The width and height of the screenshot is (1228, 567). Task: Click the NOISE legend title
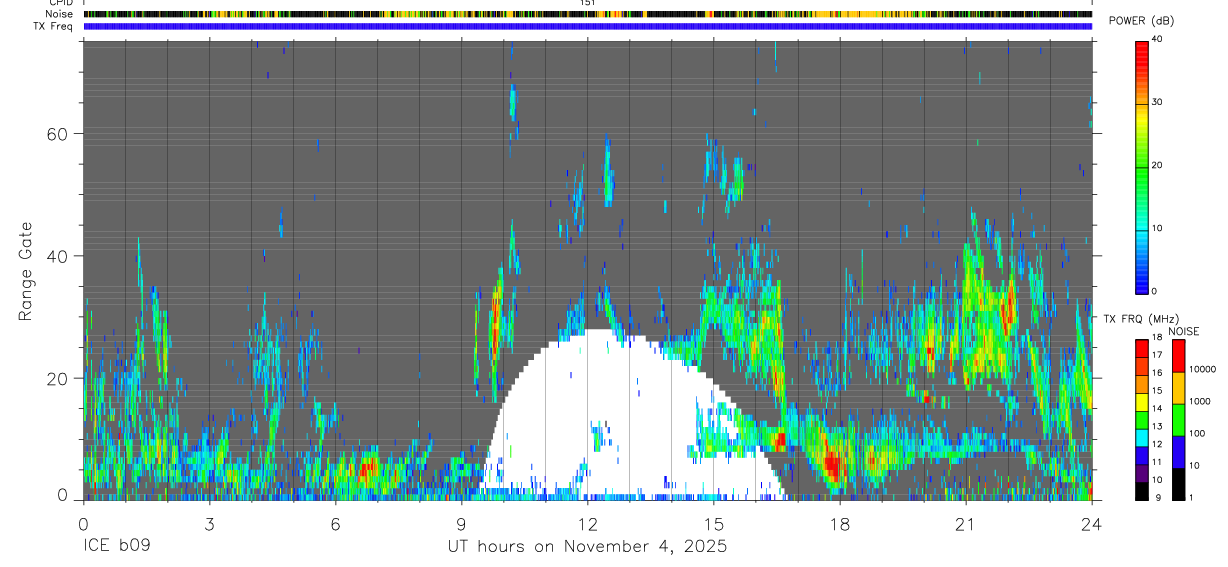tap(1184, 331)
